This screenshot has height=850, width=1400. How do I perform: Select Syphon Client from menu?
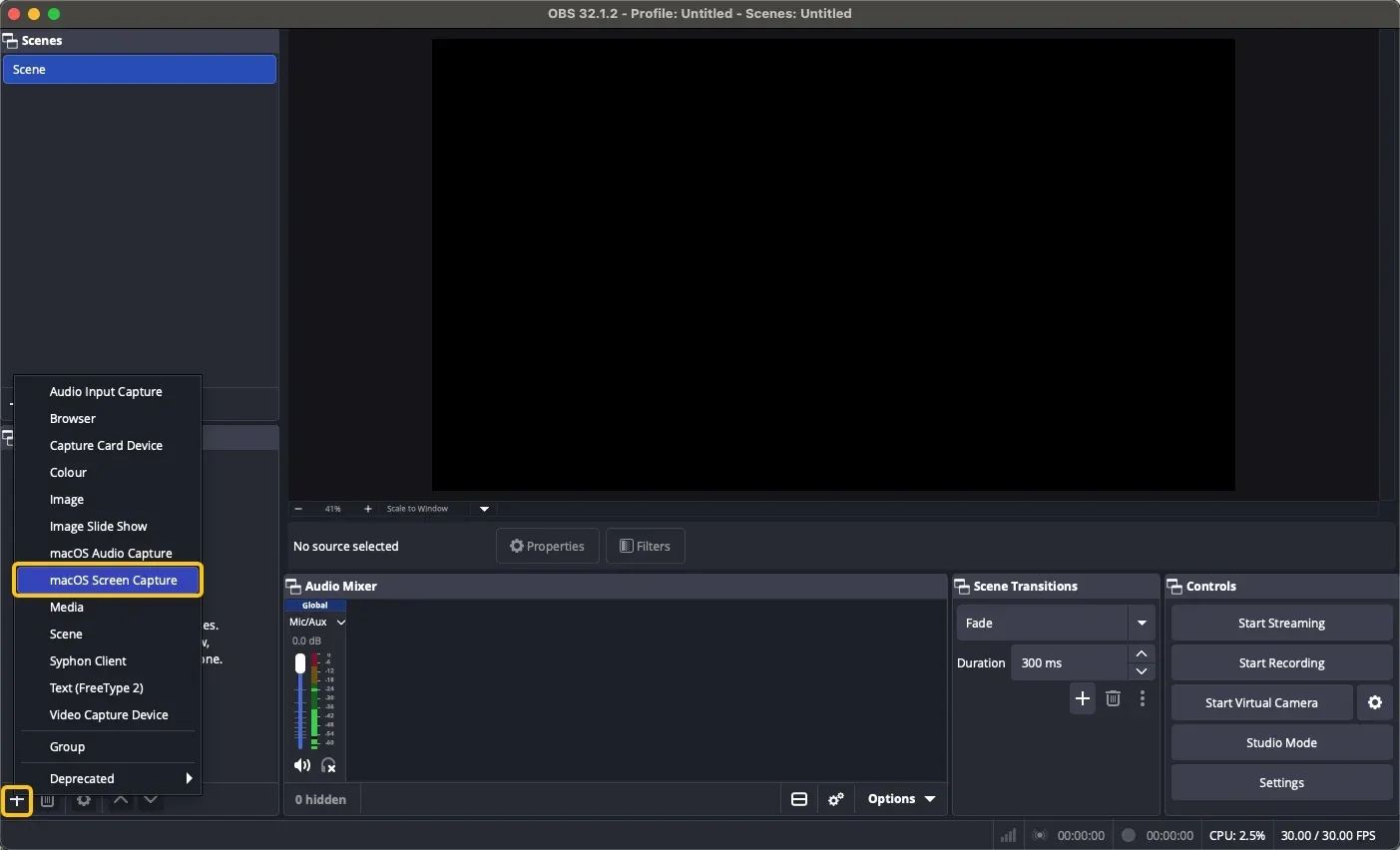(x=108, y=660)
